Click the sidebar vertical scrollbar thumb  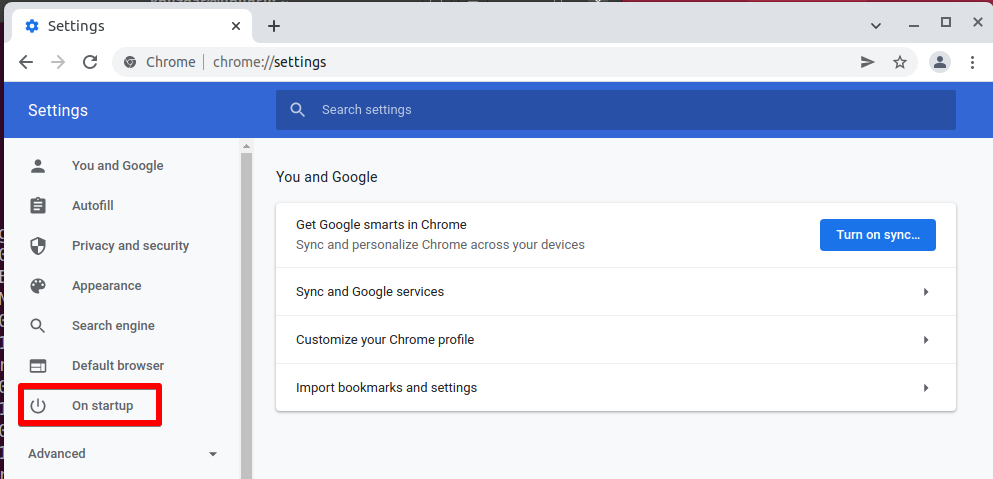pyautogui.click(x=246, y=316)
